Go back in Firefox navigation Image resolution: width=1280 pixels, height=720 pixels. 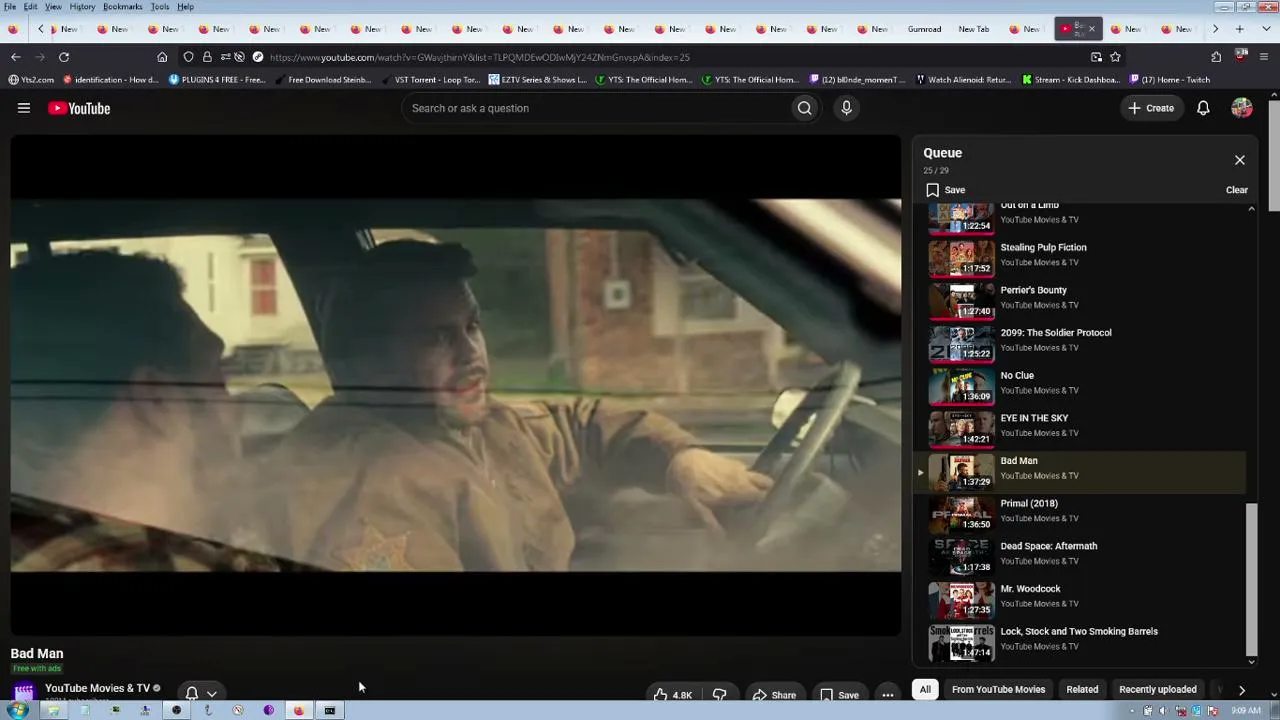16,57
